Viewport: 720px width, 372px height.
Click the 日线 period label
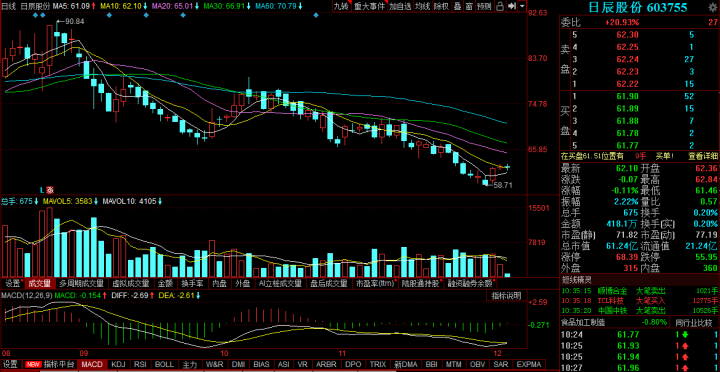pyautogui.click(x=9, y=6)
